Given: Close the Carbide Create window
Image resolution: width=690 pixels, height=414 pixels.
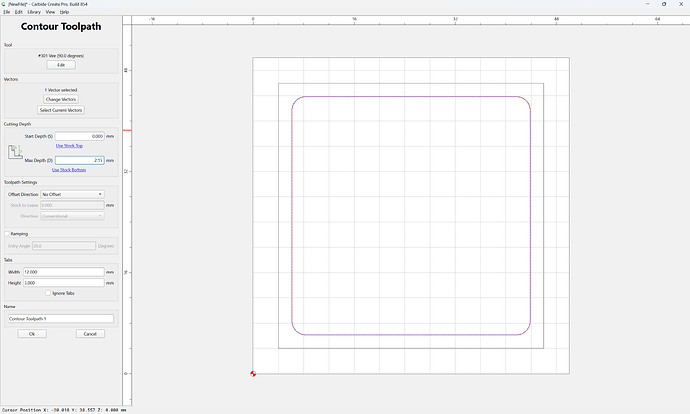Looking at the screenshot, I should [x=681, y=4].
